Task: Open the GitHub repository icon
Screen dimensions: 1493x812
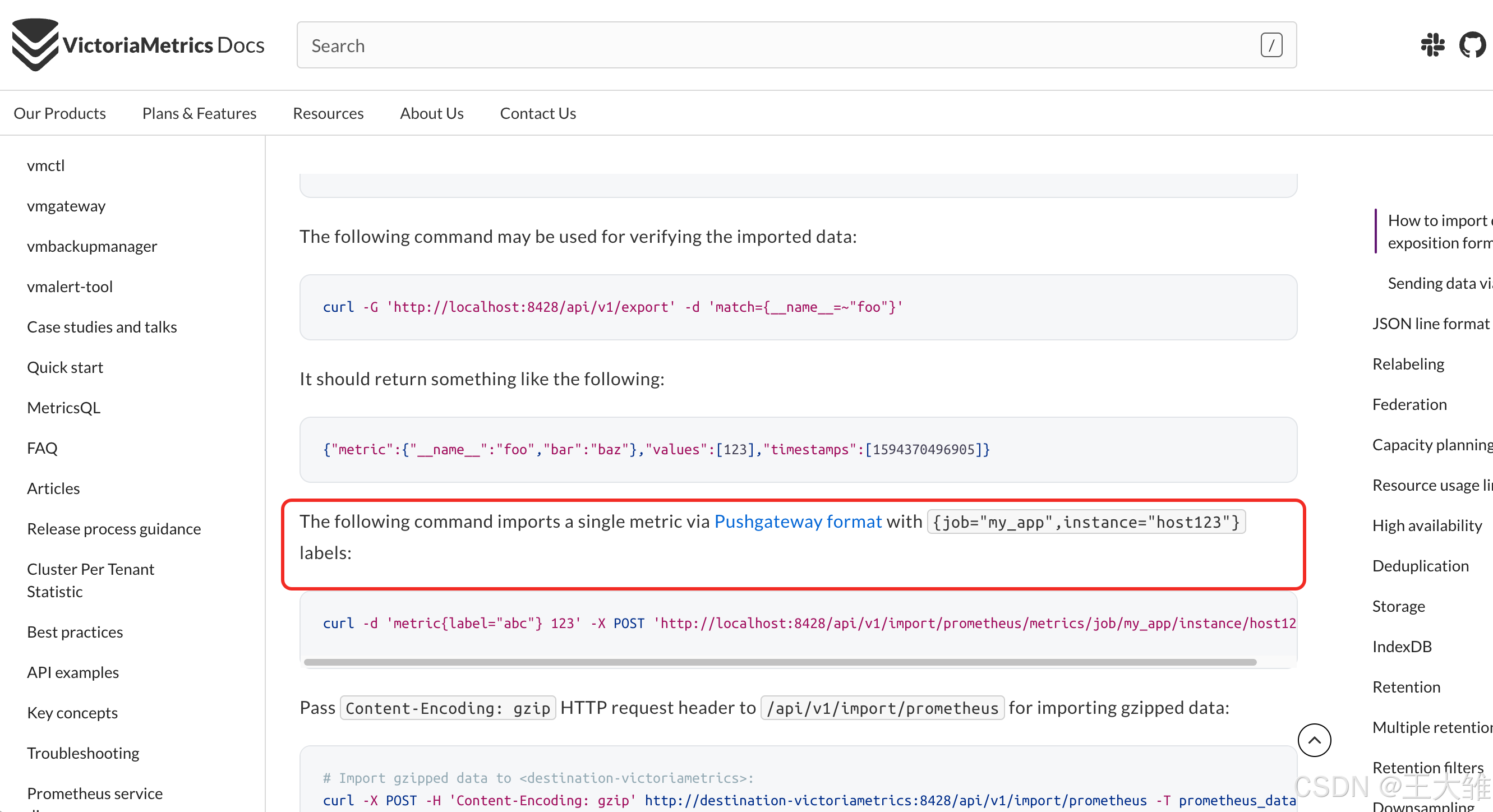Action: point(1472,45)
